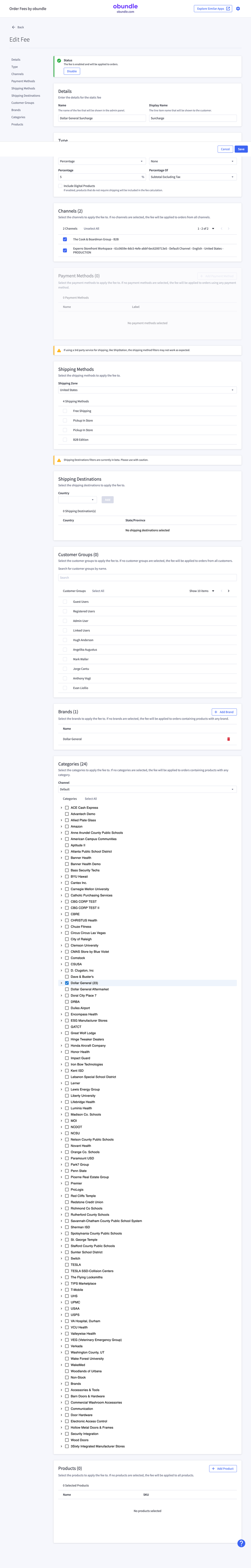Click the shipping warning triangle icon
The width and height of the screenshot is (251, 1568).
59,351
